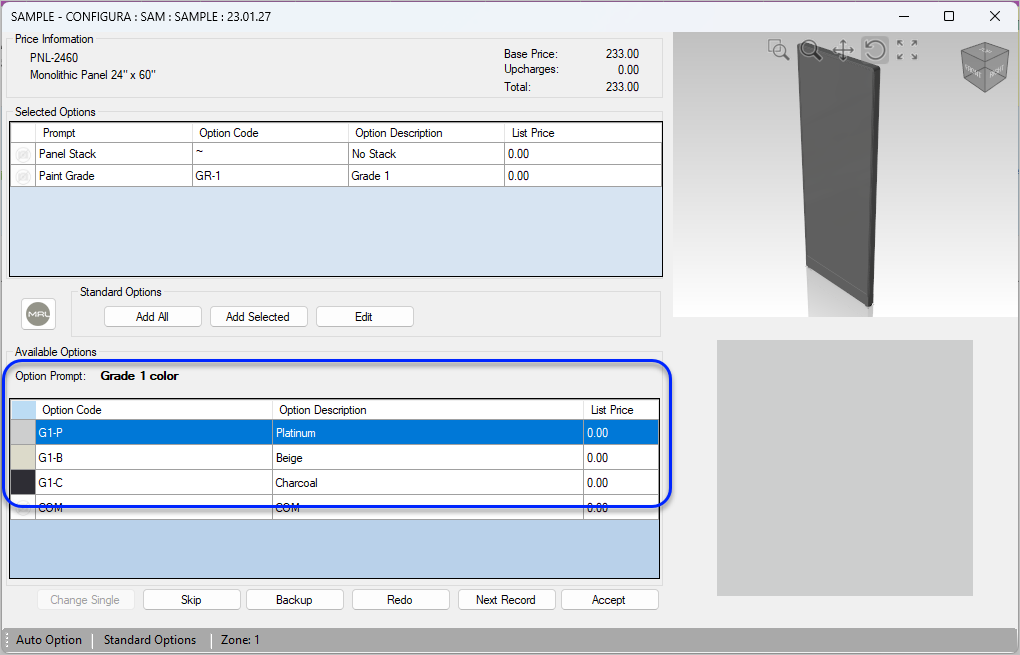Click Standard Options in the status bar
The width and height of the screenshot is (1020, 655).
tap(149, 639)
